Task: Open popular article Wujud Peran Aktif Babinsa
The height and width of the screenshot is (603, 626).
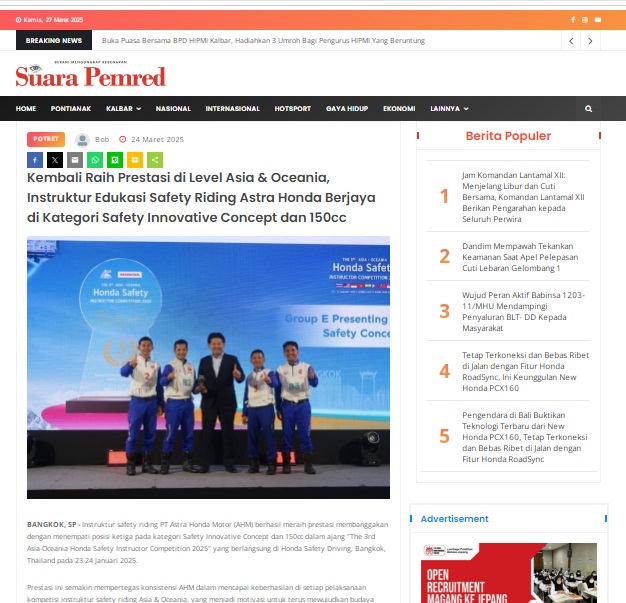Action: click(x=523, y=311)
